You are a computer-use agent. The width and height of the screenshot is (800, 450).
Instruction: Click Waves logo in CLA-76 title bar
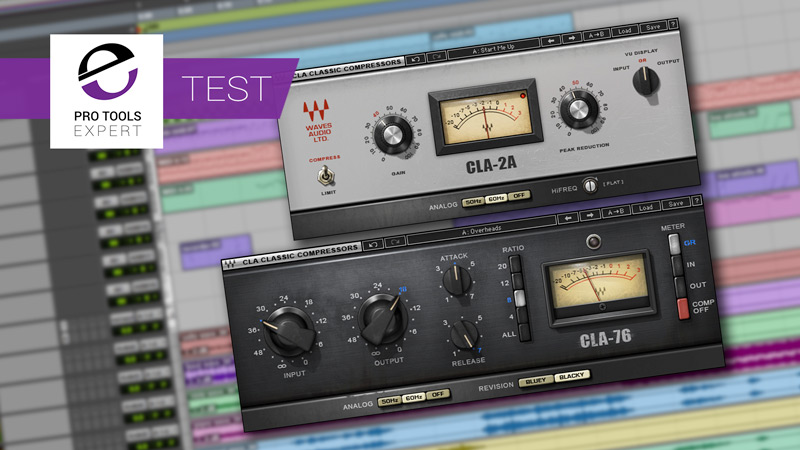coord(230,264)
